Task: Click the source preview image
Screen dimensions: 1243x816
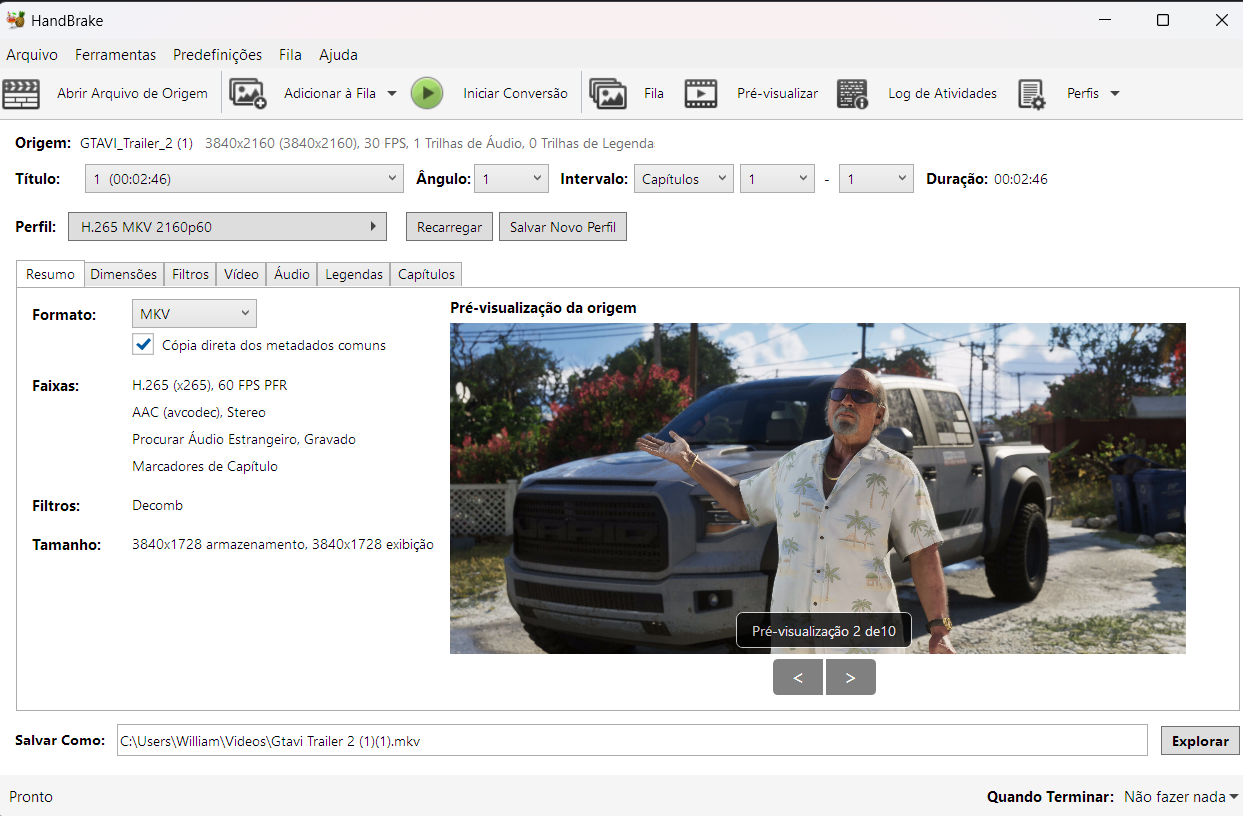Action: click(x=818, y=488)
